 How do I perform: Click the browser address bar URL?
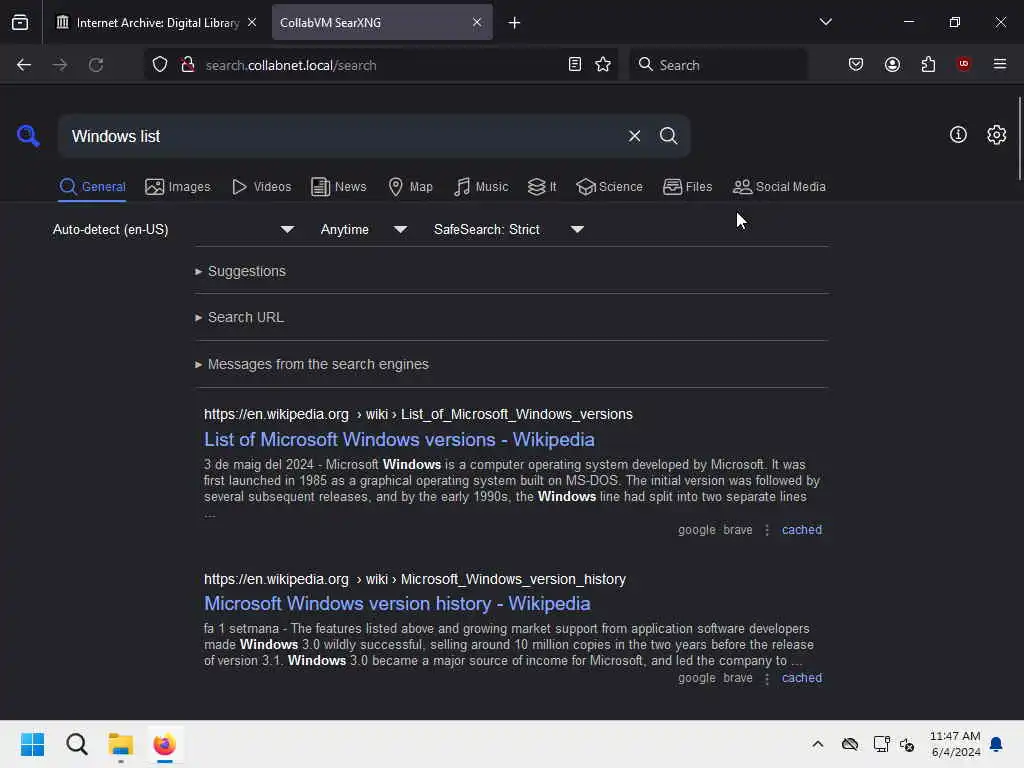381,65
